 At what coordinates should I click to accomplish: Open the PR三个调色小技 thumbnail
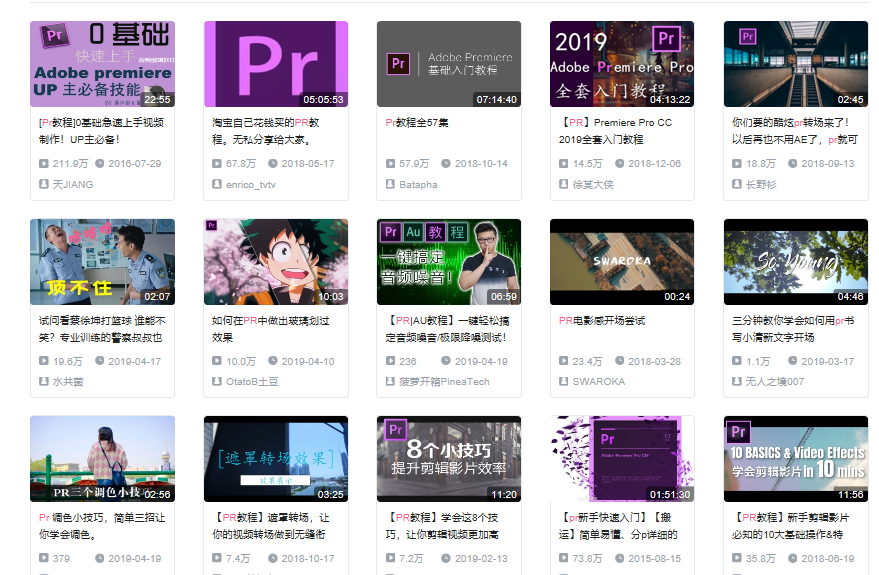pyautogui.click(x=103, y=459)
